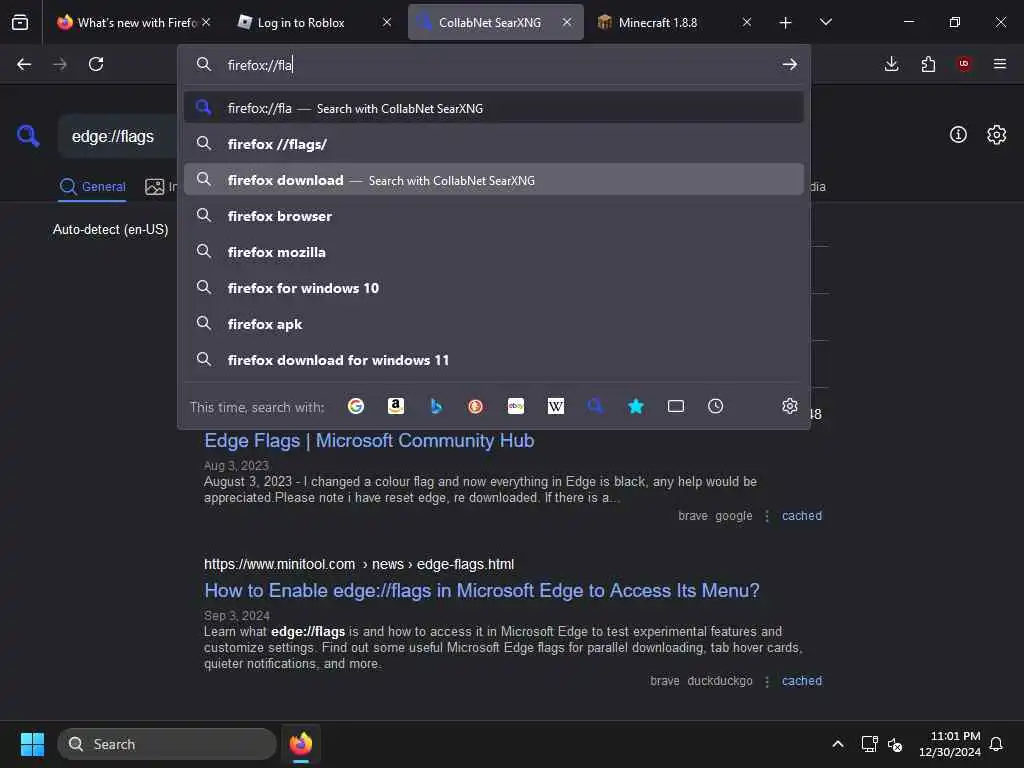Screen dimensions: 1024x768
Task: Click the SearXNG logo magnifier
Action: tap(28, 136)
